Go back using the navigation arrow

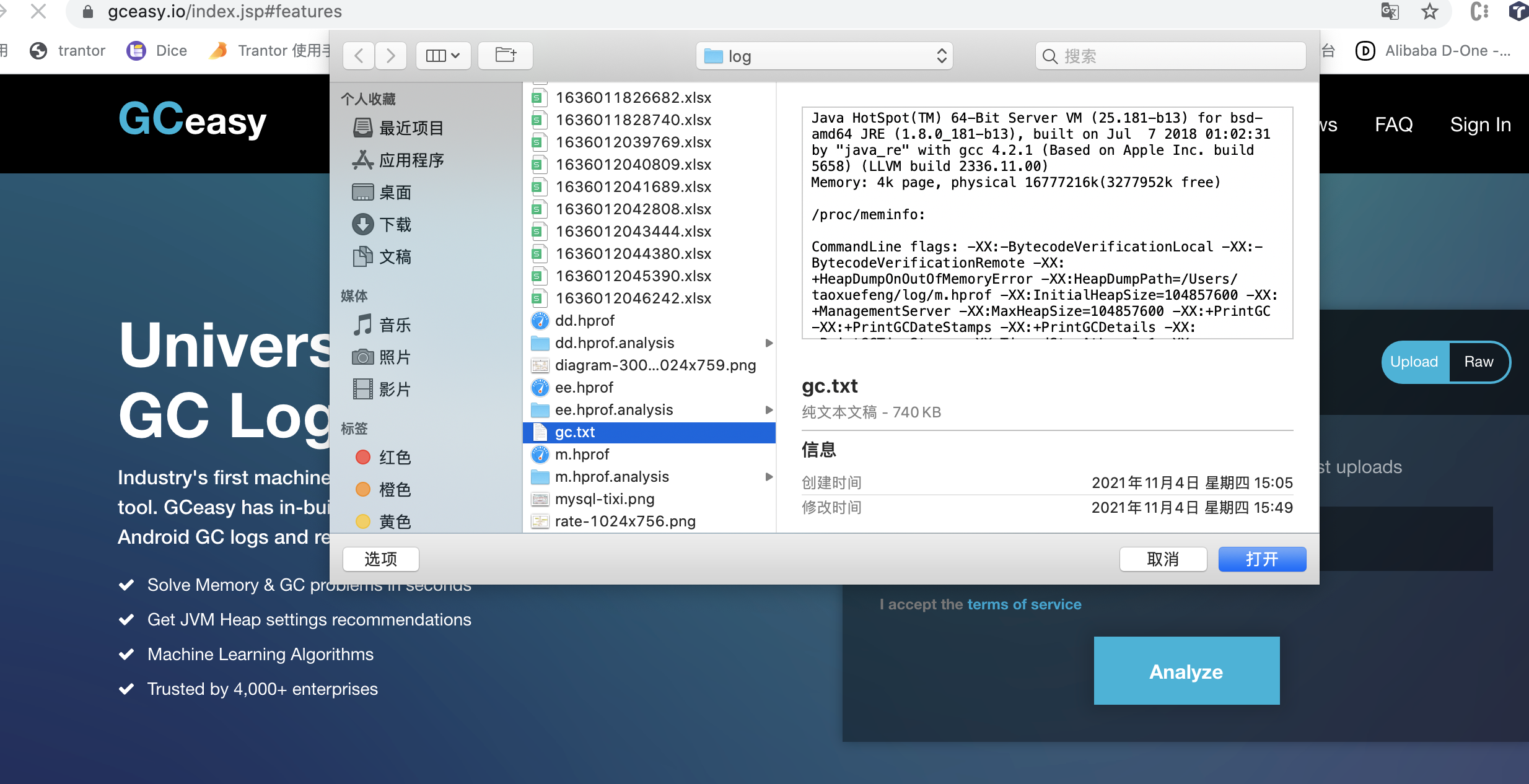[x=359, y=55]
